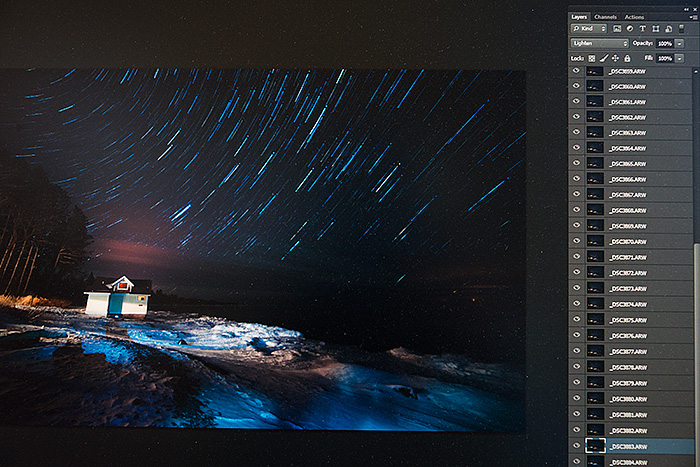Click scroll-up arrow of layers list
Screen dimensions: 700x467
click(x=696, y=71)
